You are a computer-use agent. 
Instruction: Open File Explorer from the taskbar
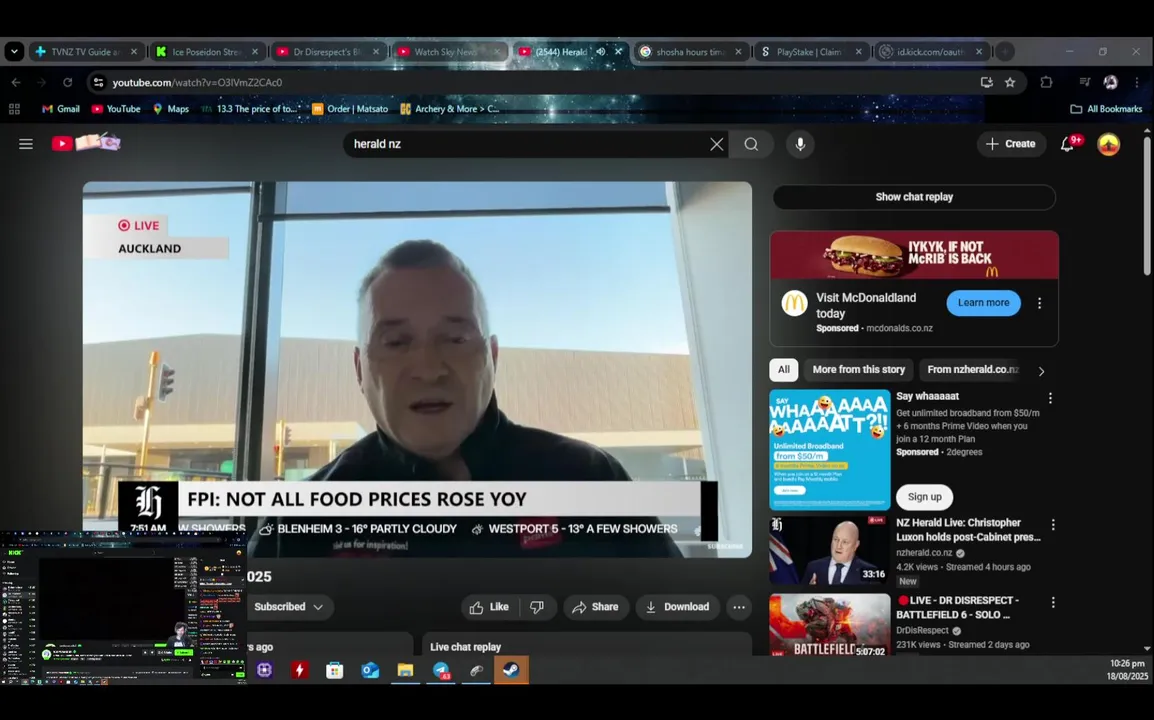[x=405, y=670]
